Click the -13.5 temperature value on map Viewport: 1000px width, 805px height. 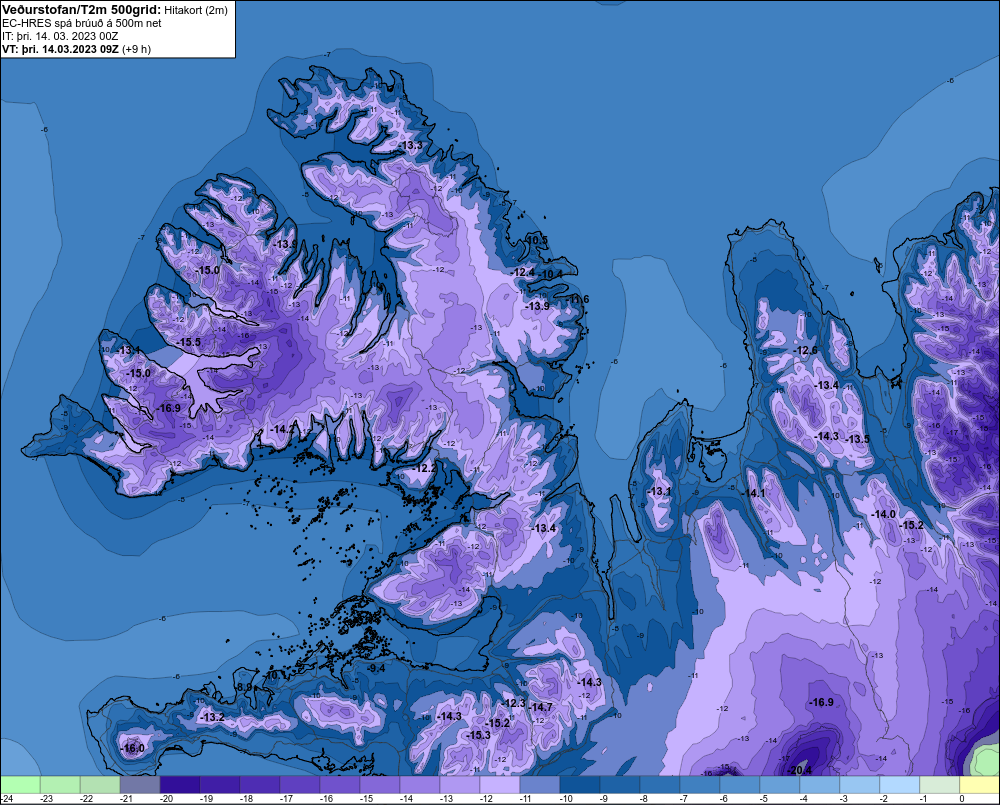point(858,439)
